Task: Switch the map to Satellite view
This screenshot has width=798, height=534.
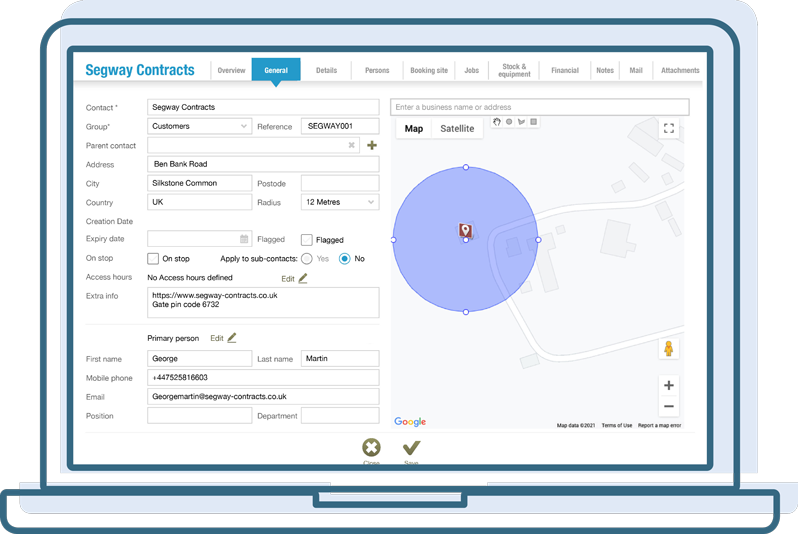Action: [x=457, y=129]
